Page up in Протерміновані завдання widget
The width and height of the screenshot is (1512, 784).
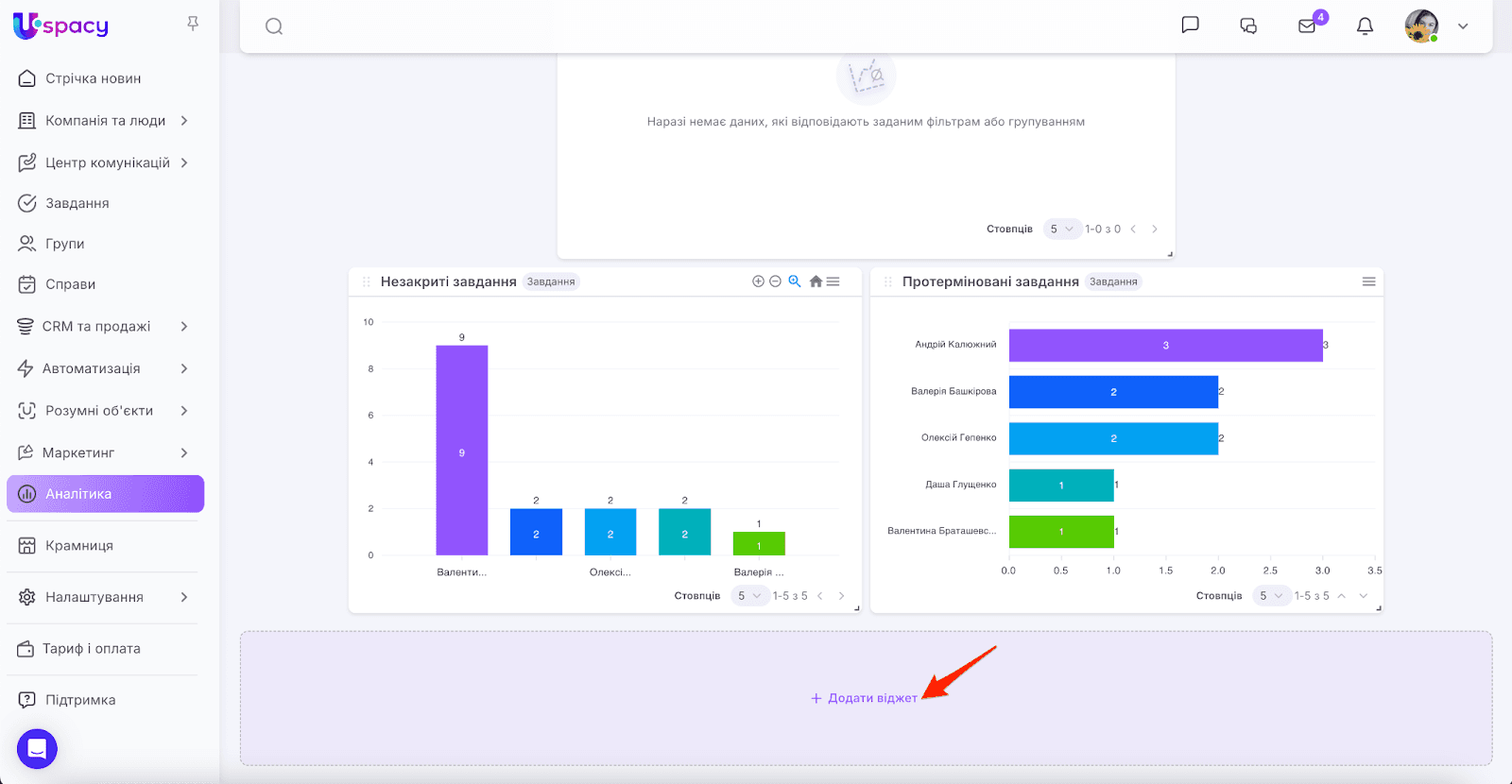point(1342,596)
